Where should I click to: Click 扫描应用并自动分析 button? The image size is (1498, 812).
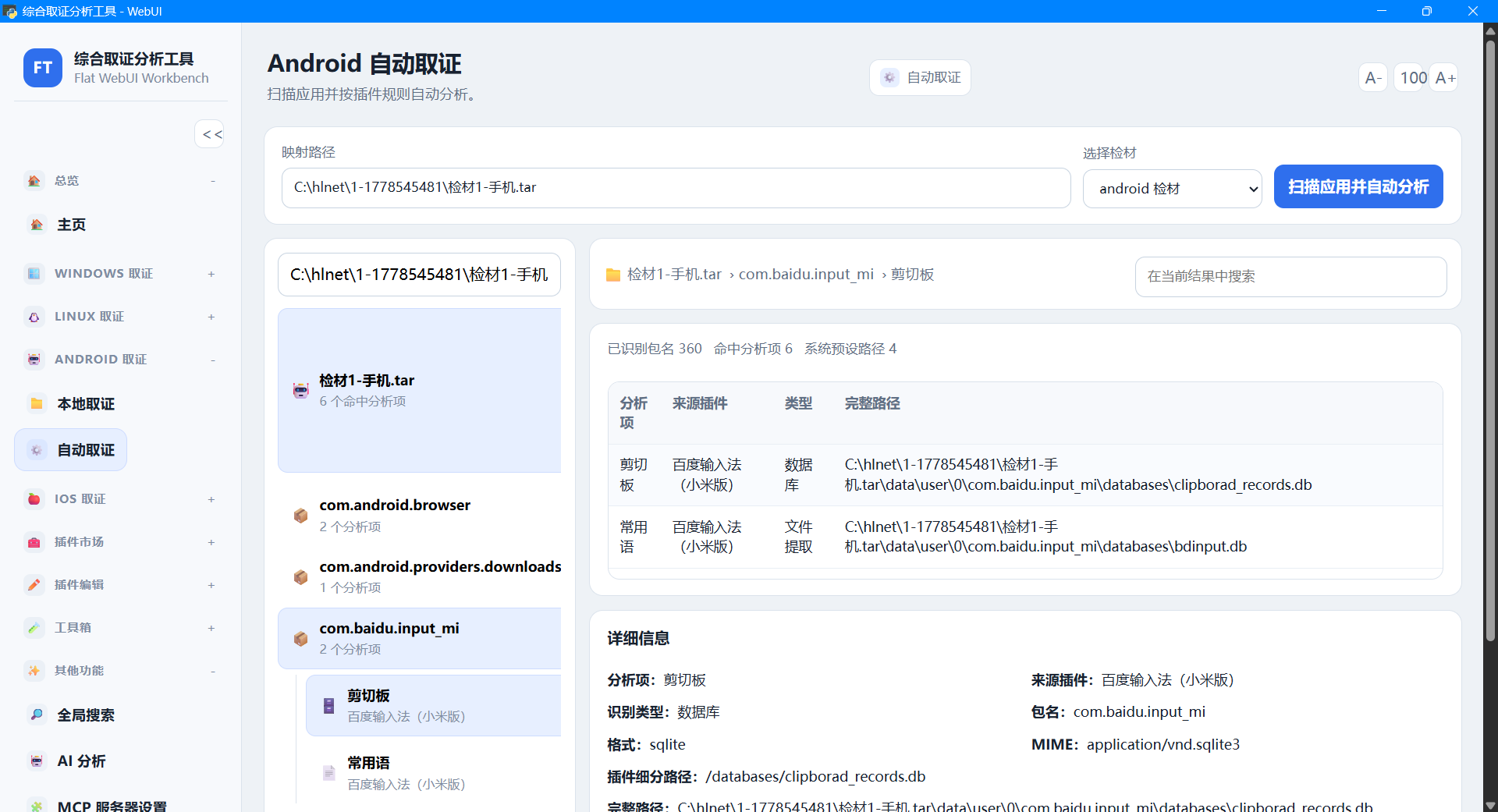pyautogui.click(x=1358, y=186)
